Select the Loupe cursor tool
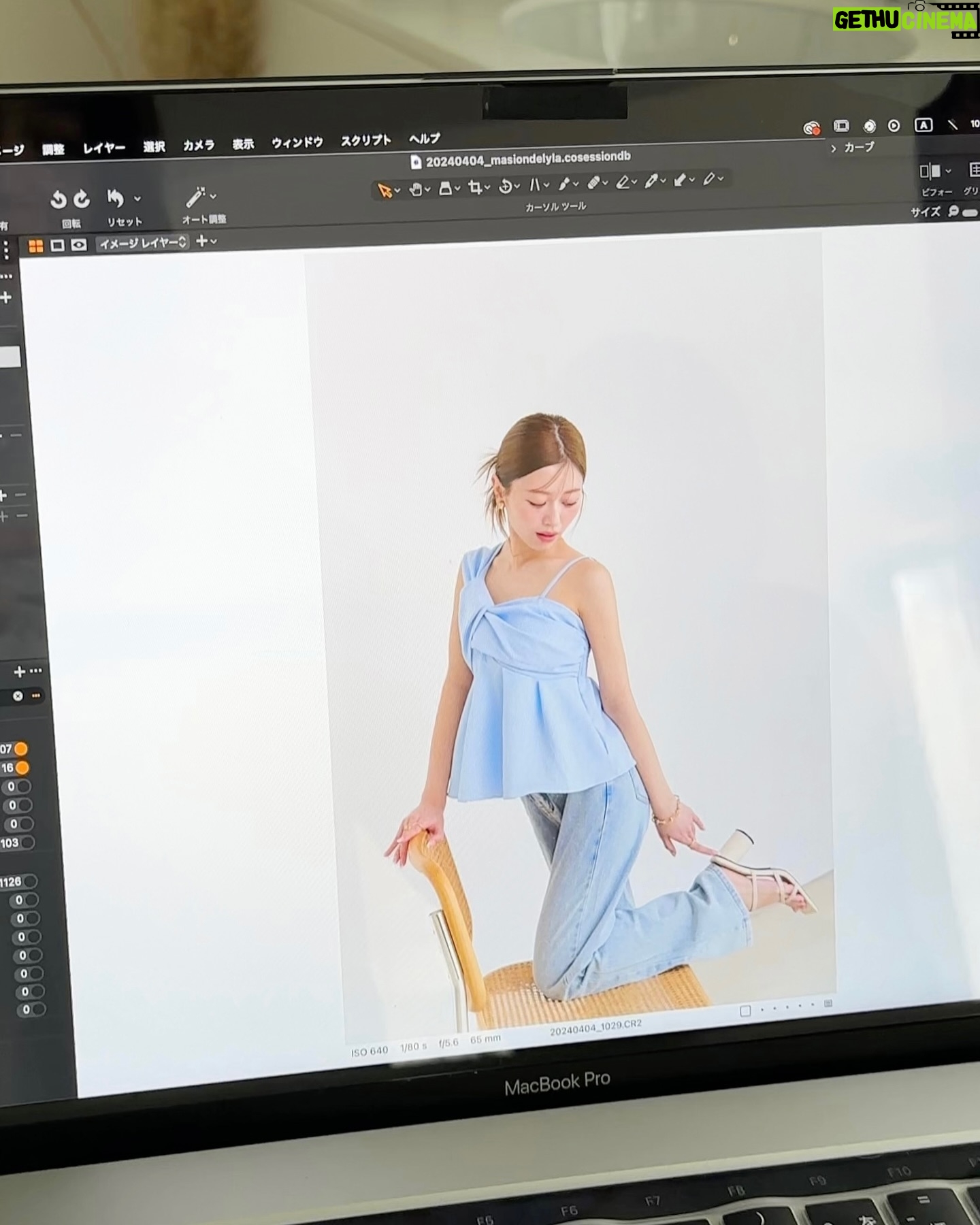Image resolution: width=980 pixels, height=1225 pixels. point(446,189)
